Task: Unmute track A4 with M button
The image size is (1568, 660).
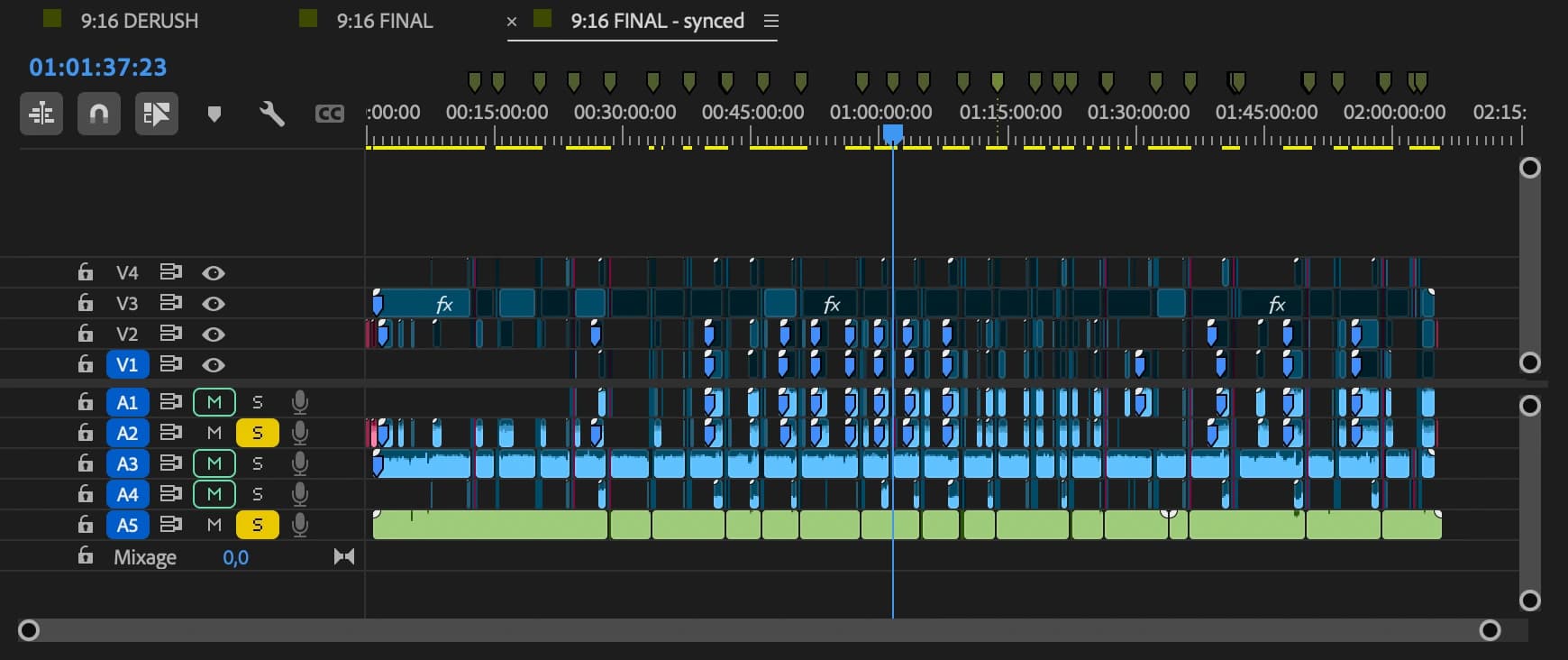Action: coord(214,494)
